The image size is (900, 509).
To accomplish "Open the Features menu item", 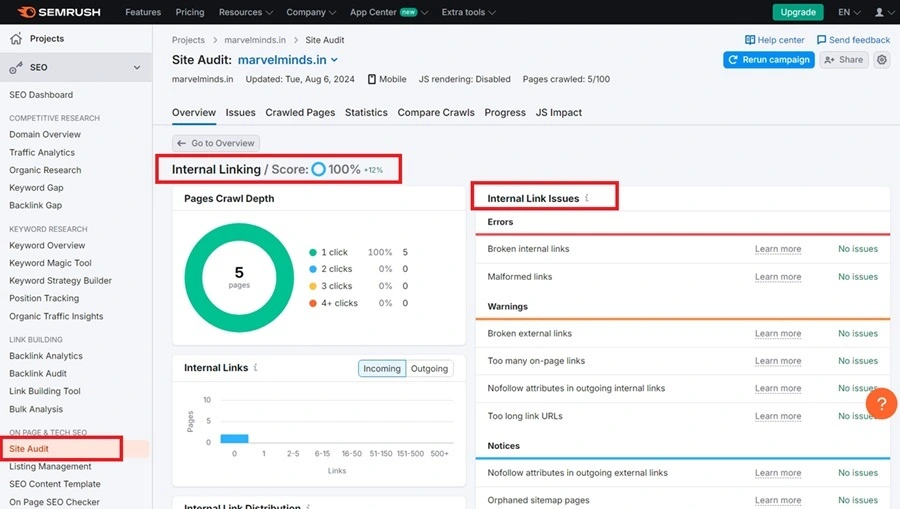I will tap(143, 12).
